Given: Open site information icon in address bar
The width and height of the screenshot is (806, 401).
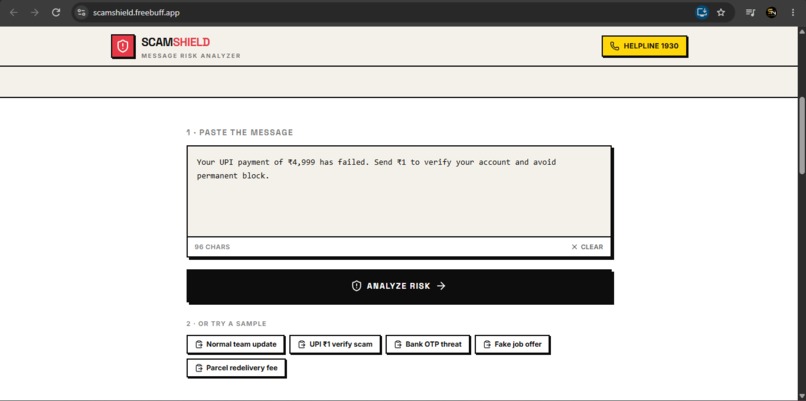Looking at the screenshot, I should tap(81, 12).
